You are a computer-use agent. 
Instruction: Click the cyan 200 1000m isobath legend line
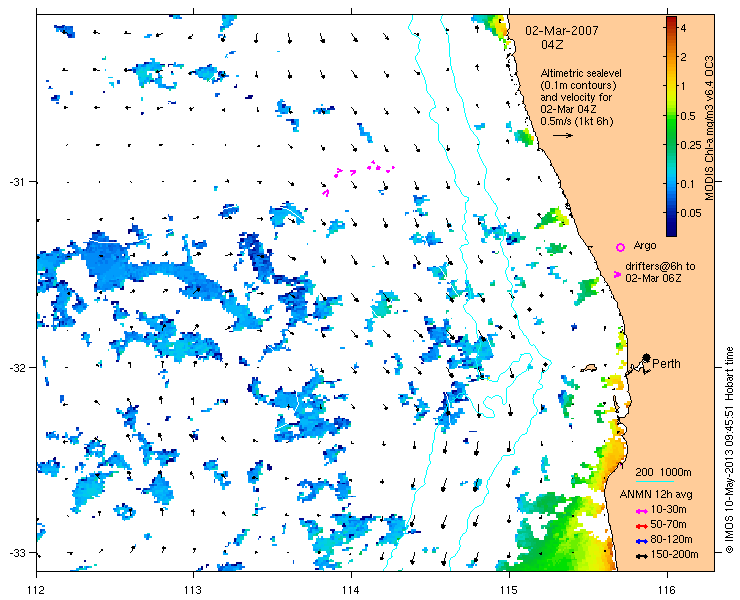pos(655,482)
